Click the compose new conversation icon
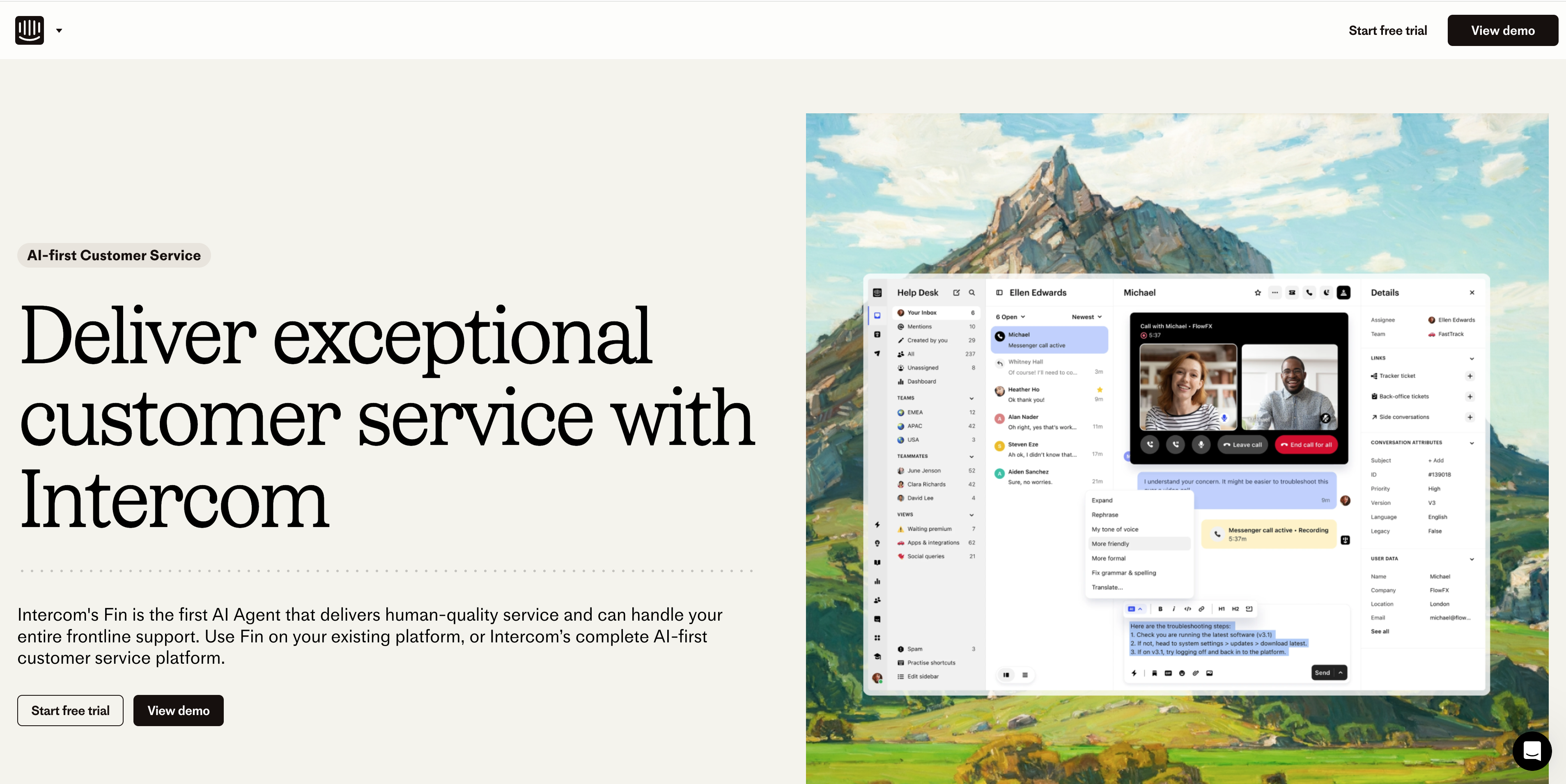 956,293
